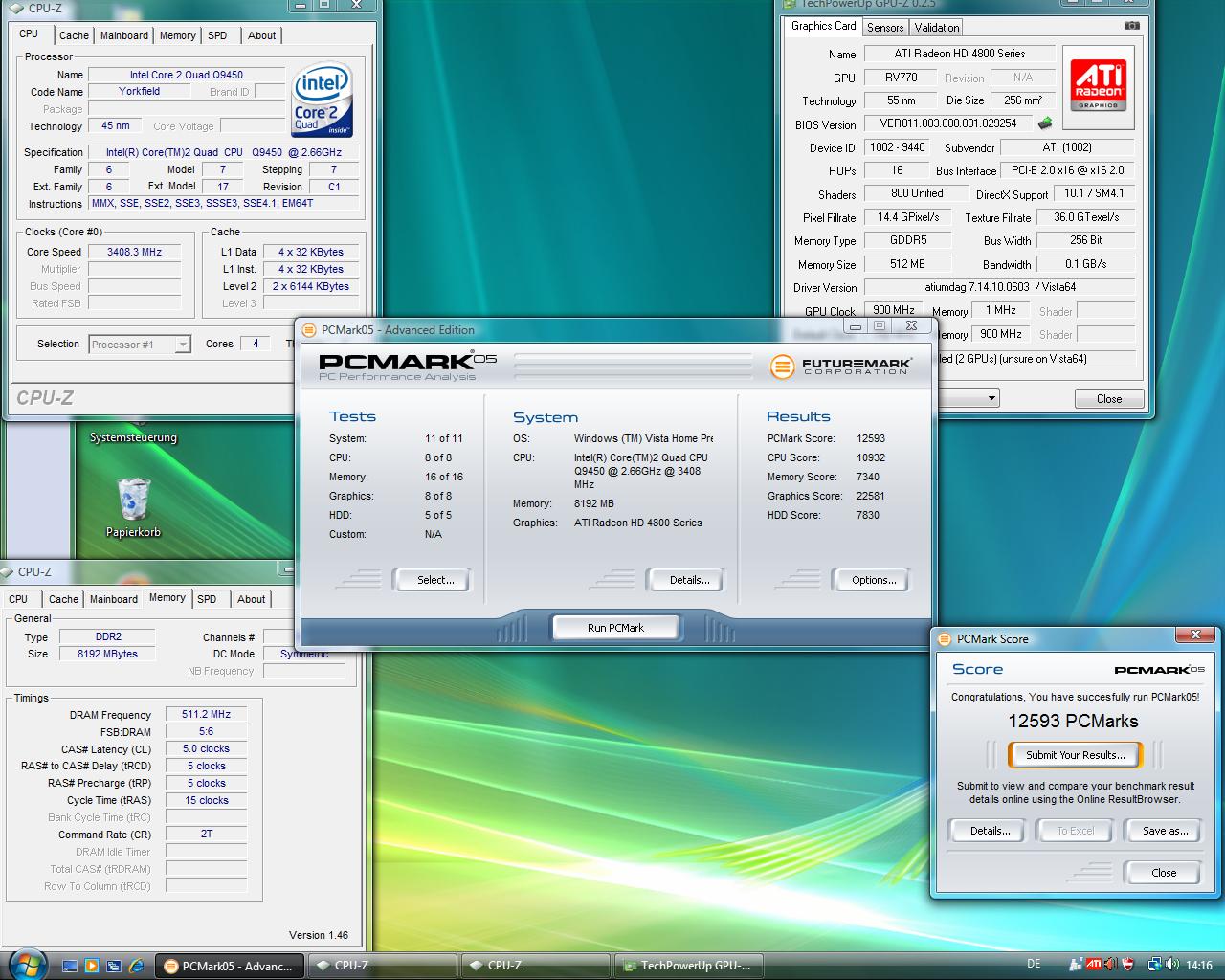Viewport: 1225px width, 980px height.
Task: Click Save as... in PCMark Score dialog
Action: click(1165, 831)
